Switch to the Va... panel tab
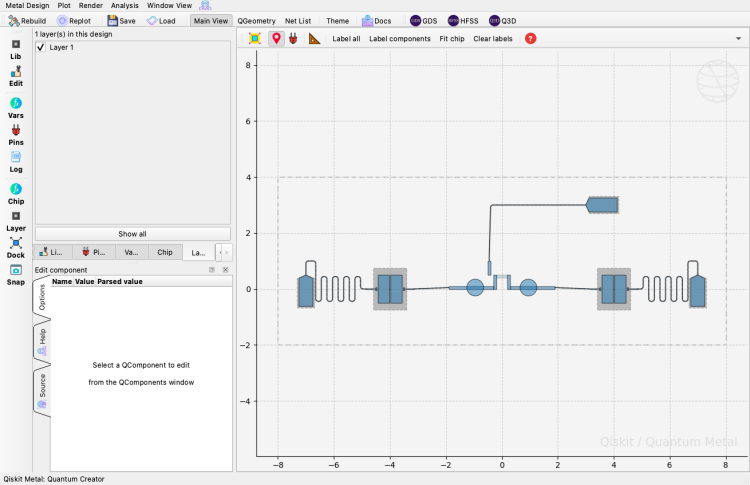 point(132,252)
